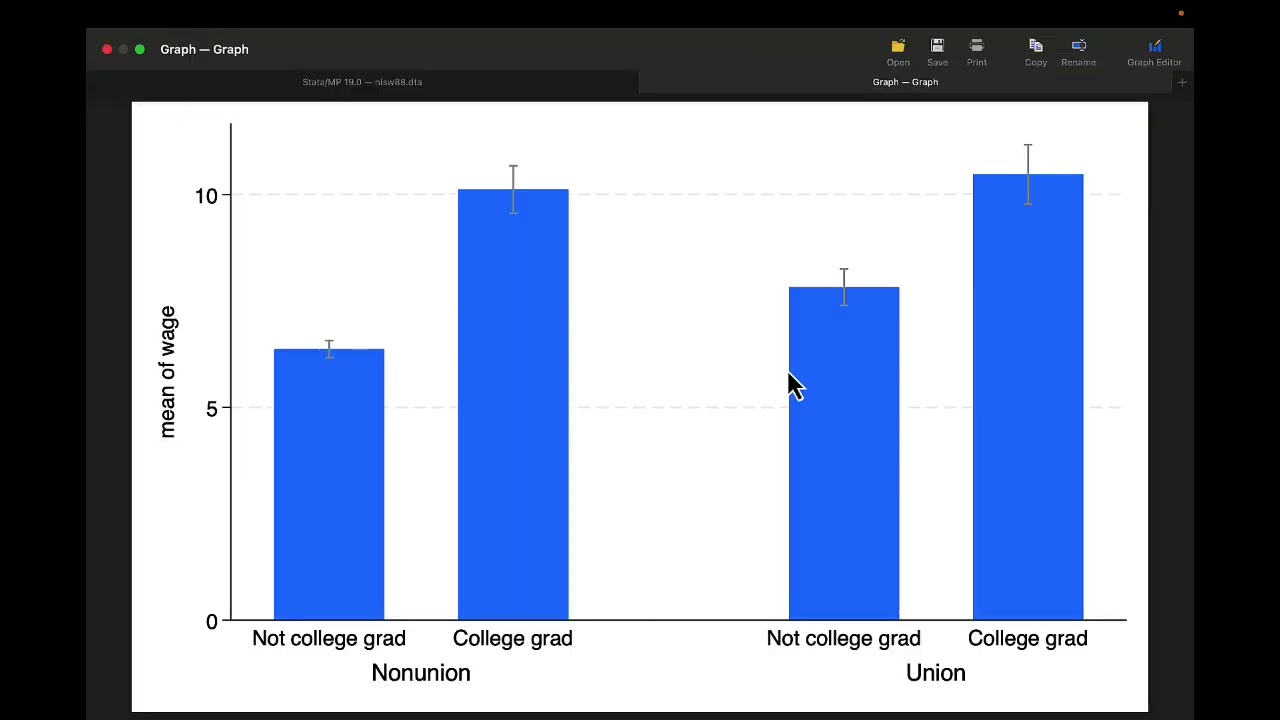Add a new tab with the plus button
The image size is (1280, 720).
tap(1182, 82)
